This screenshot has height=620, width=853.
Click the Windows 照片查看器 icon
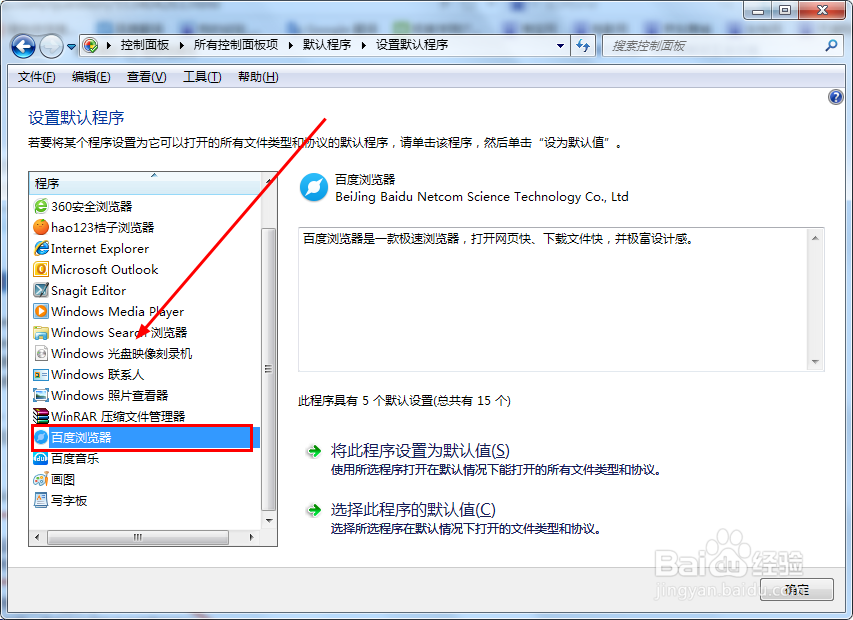(41, 395)
